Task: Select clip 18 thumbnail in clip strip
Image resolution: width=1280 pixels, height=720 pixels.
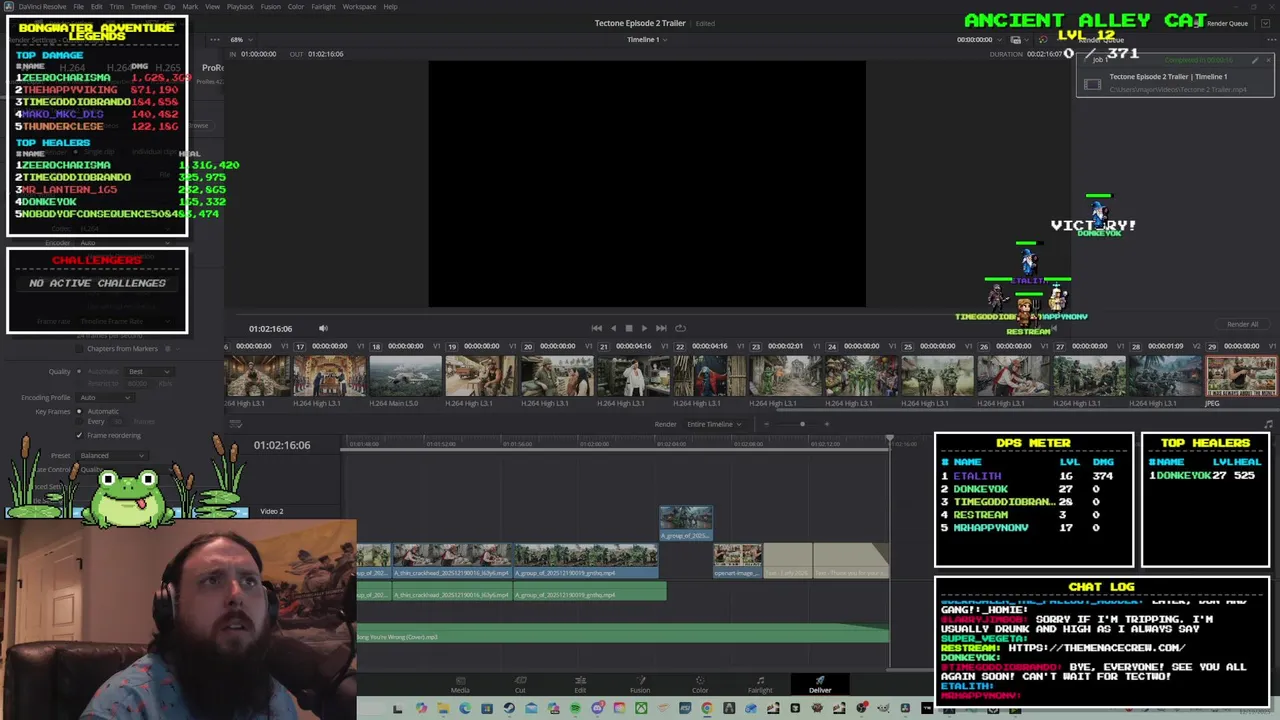Action: pyautogui.click(x=405, y=376)
